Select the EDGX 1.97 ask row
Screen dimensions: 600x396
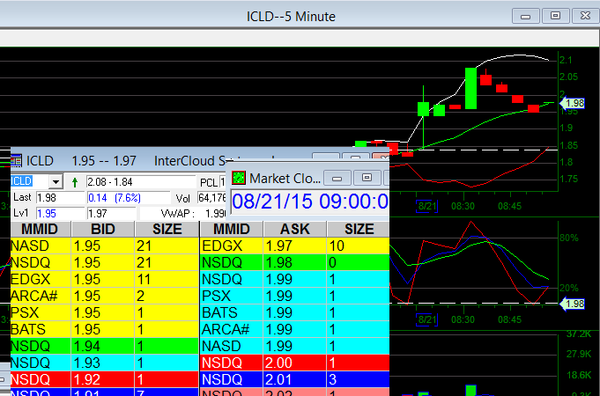pyautogui.click(x=295, y=246)
